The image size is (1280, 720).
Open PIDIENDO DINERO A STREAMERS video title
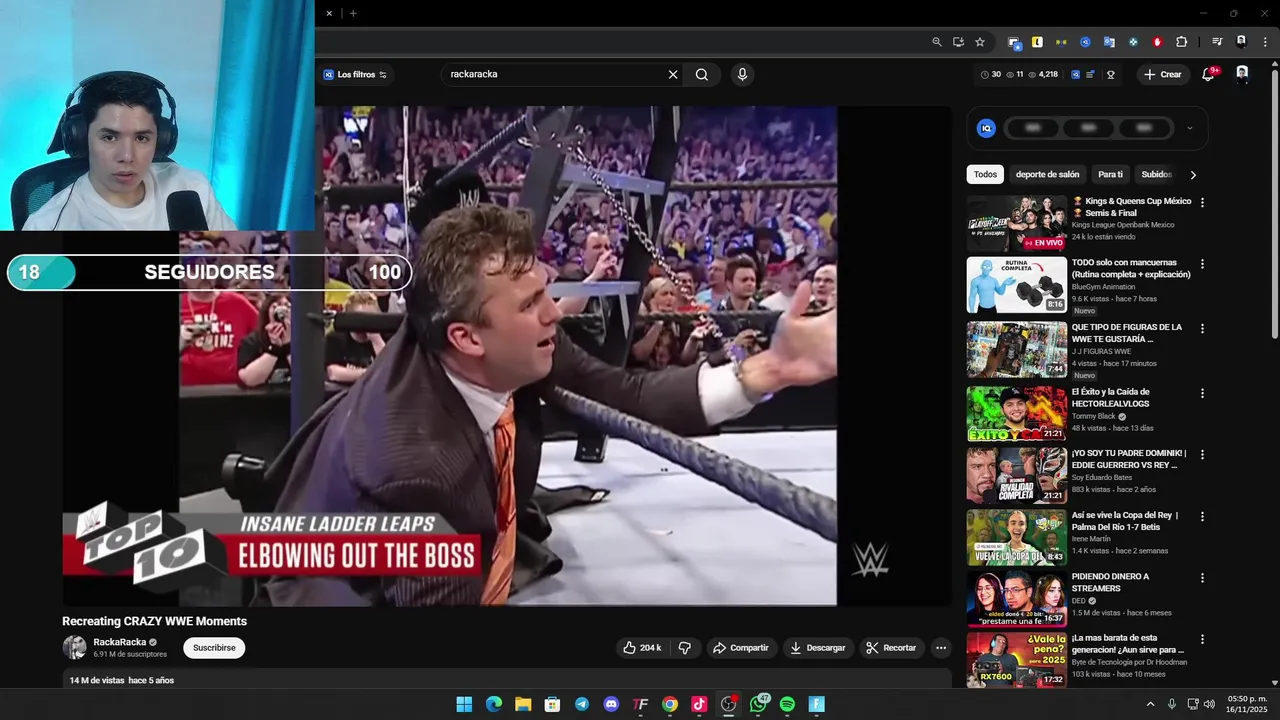[x=1110, y=582]
